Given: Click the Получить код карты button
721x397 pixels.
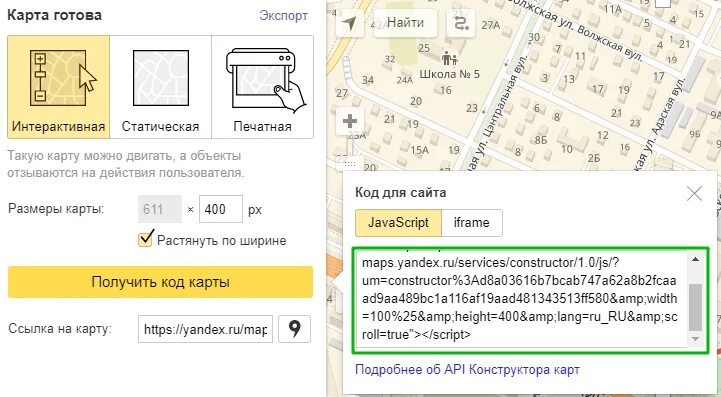Looking at the screenshot, I should tap(160, 282).
